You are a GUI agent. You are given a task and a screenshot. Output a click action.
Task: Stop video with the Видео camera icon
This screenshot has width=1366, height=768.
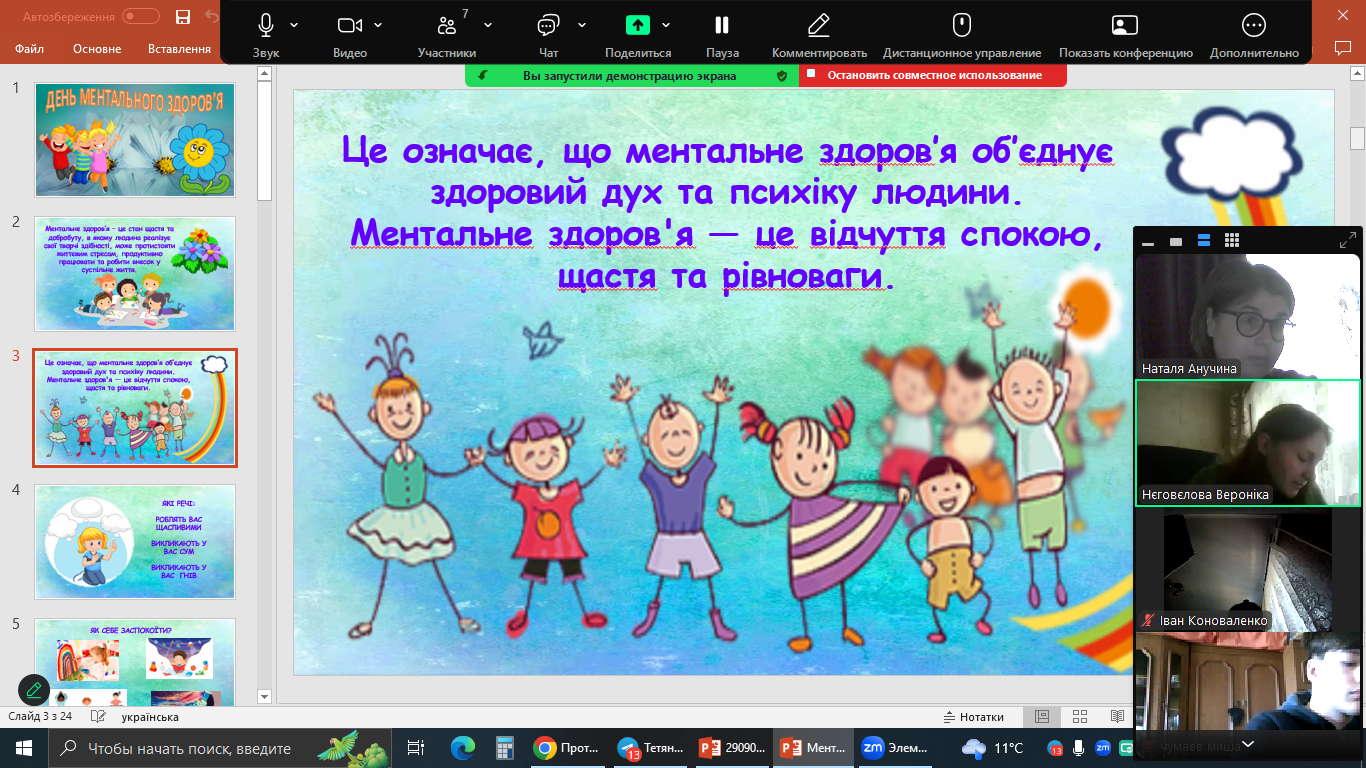coord(349,25)
